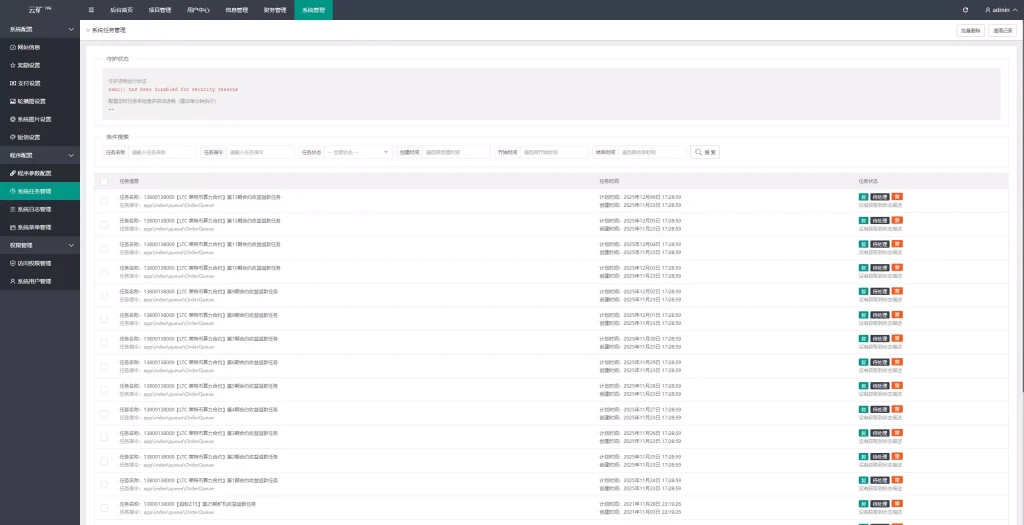The image size is (1024, 525).
Task: Open 轮播图设置 picture item in sidebar
Action: (40, 101)
